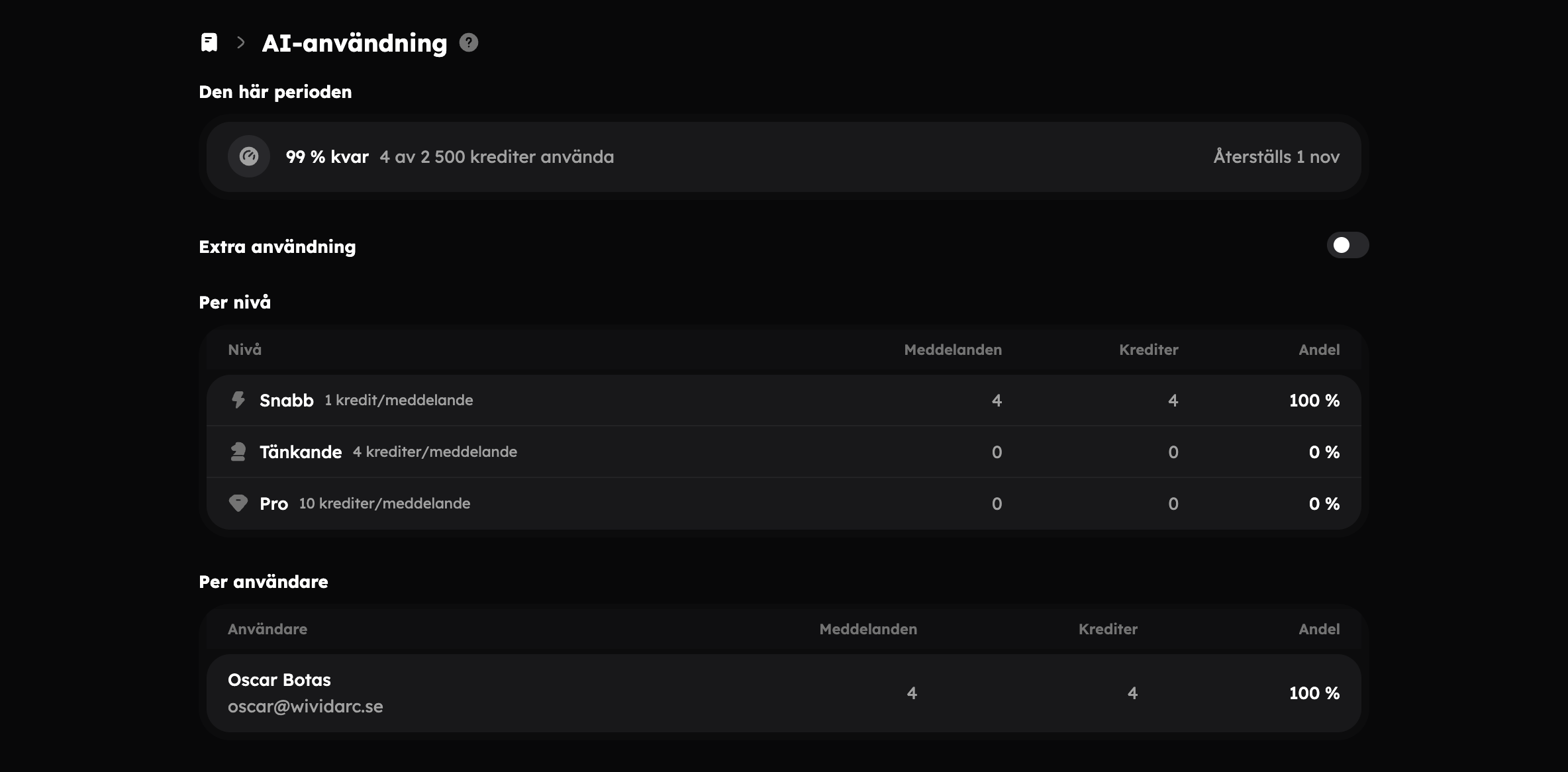Click the "Återställs 1 nov" text
Viewport: 1568px width, 772px height.
click(1277, 157)
